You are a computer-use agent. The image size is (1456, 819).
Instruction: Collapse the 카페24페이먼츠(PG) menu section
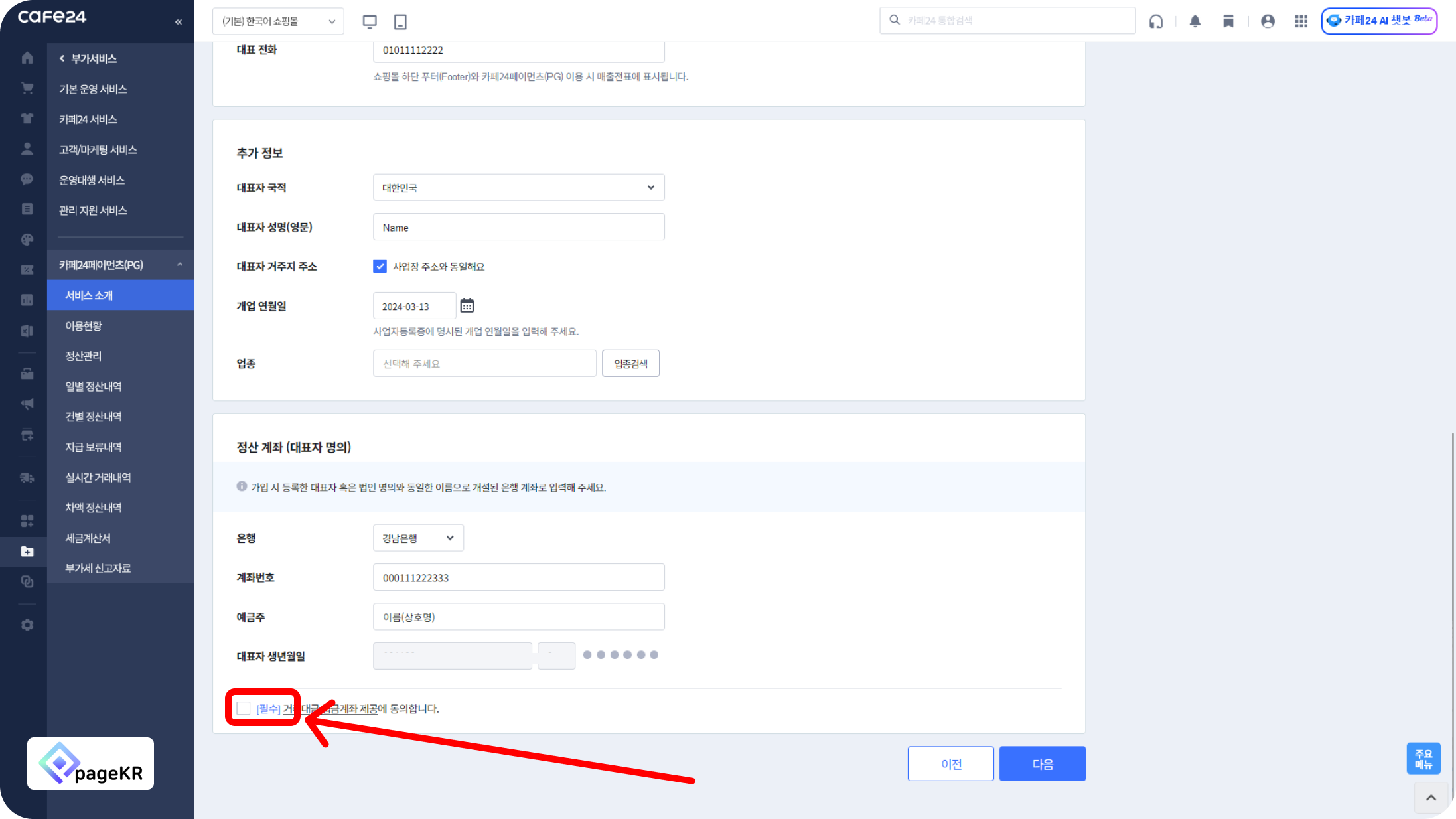point(180,265)
